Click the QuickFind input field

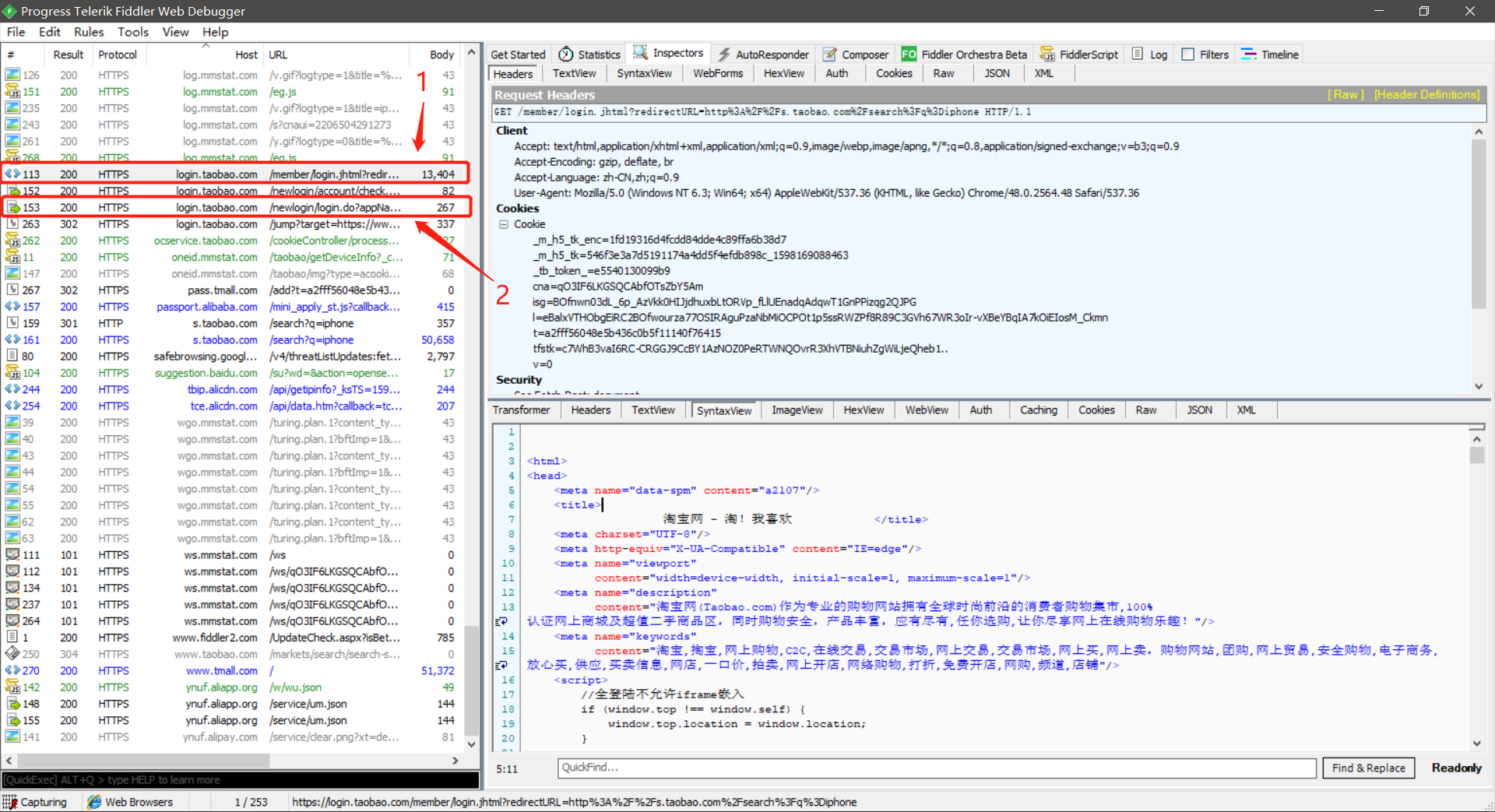pyautogui.click(x=937, y=768)
